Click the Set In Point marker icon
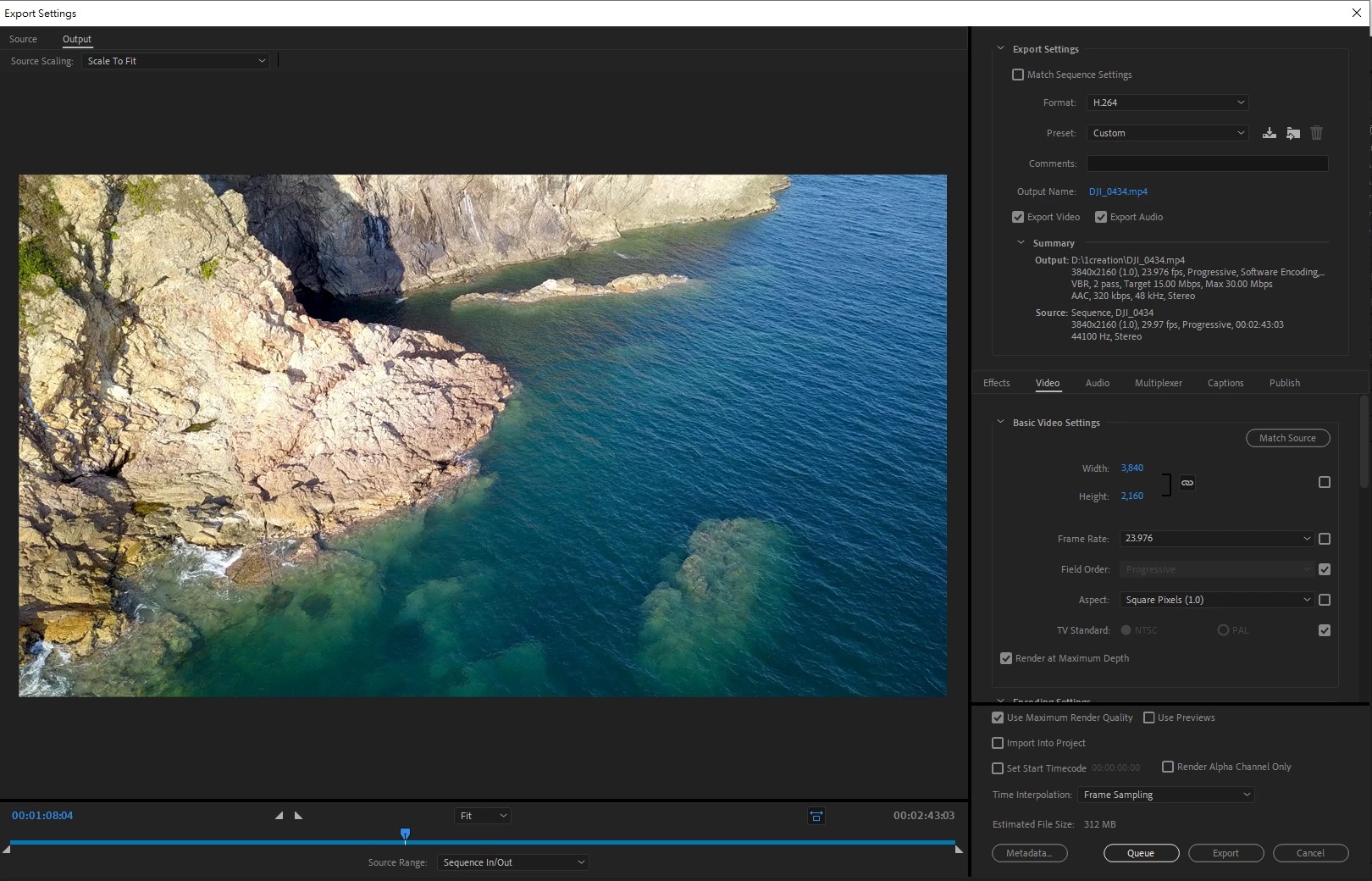Image resolution: width=1372 pixels, height=881 pixels. tap(279, 816)
